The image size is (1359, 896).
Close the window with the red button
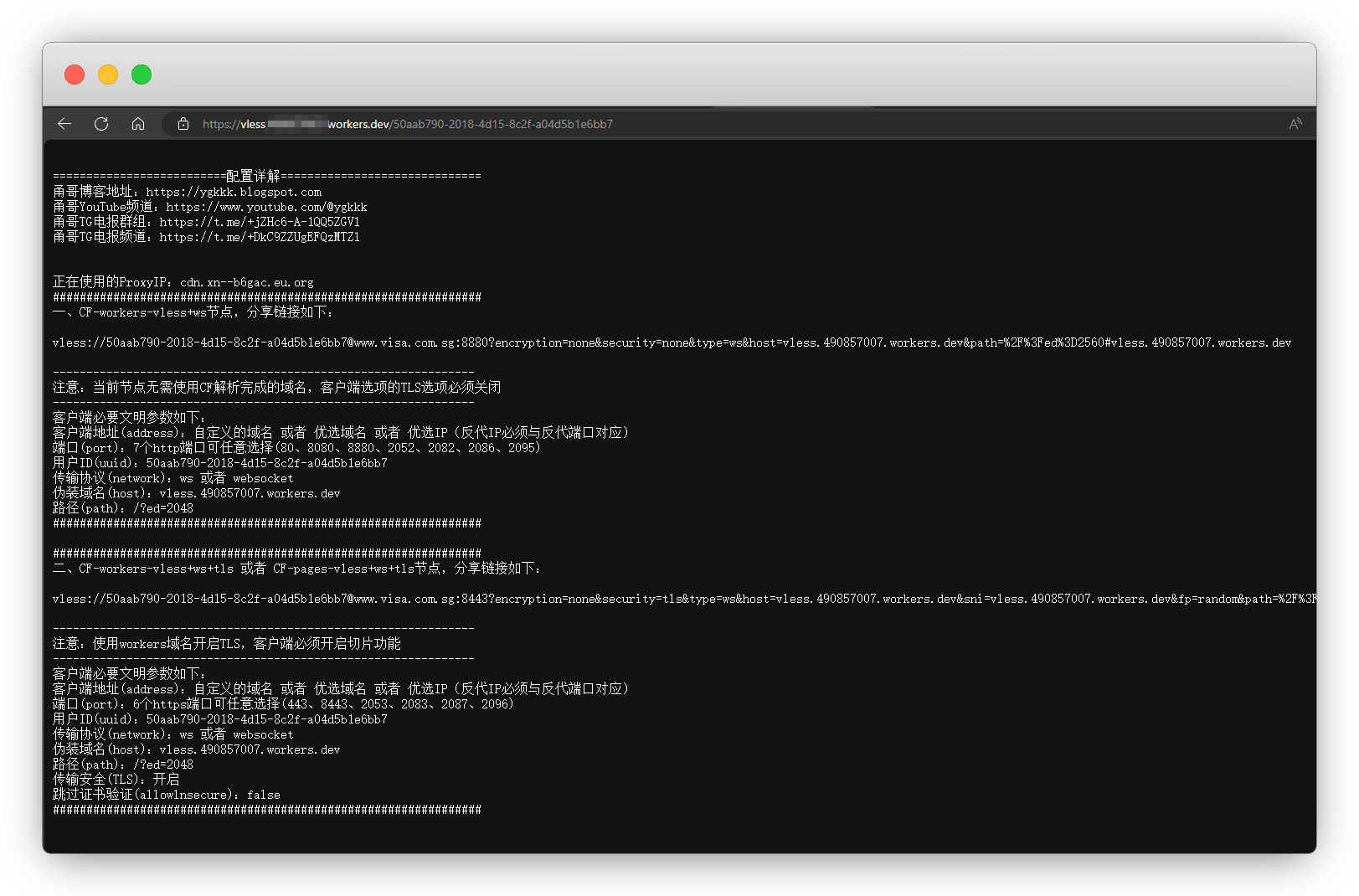tap(75, 75)
